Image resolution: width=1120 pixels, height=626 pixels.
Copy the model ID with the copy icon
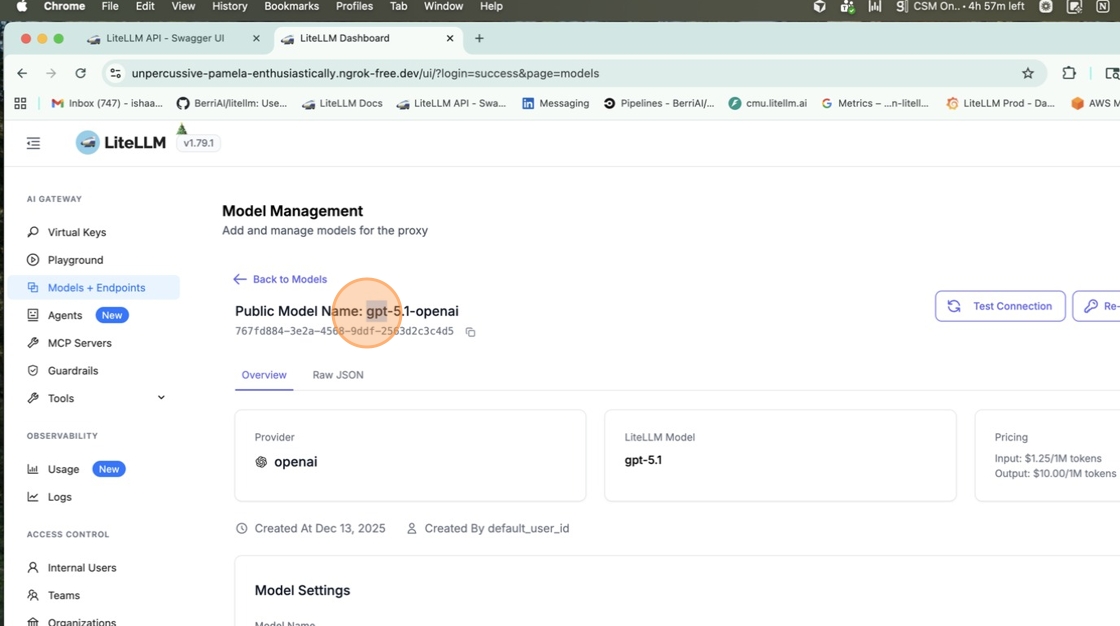click(470, 332)
